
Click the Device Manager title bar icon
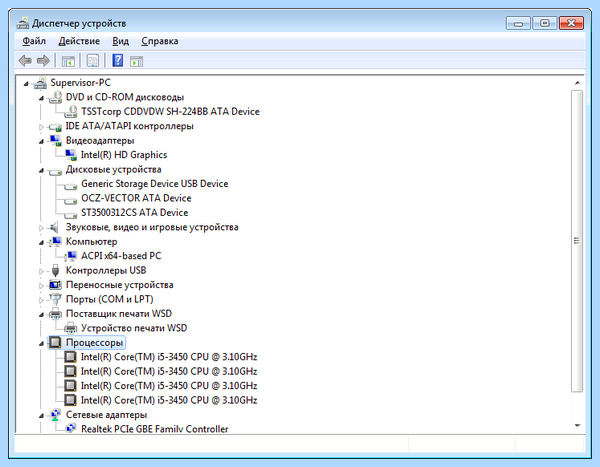click(23, 23)
